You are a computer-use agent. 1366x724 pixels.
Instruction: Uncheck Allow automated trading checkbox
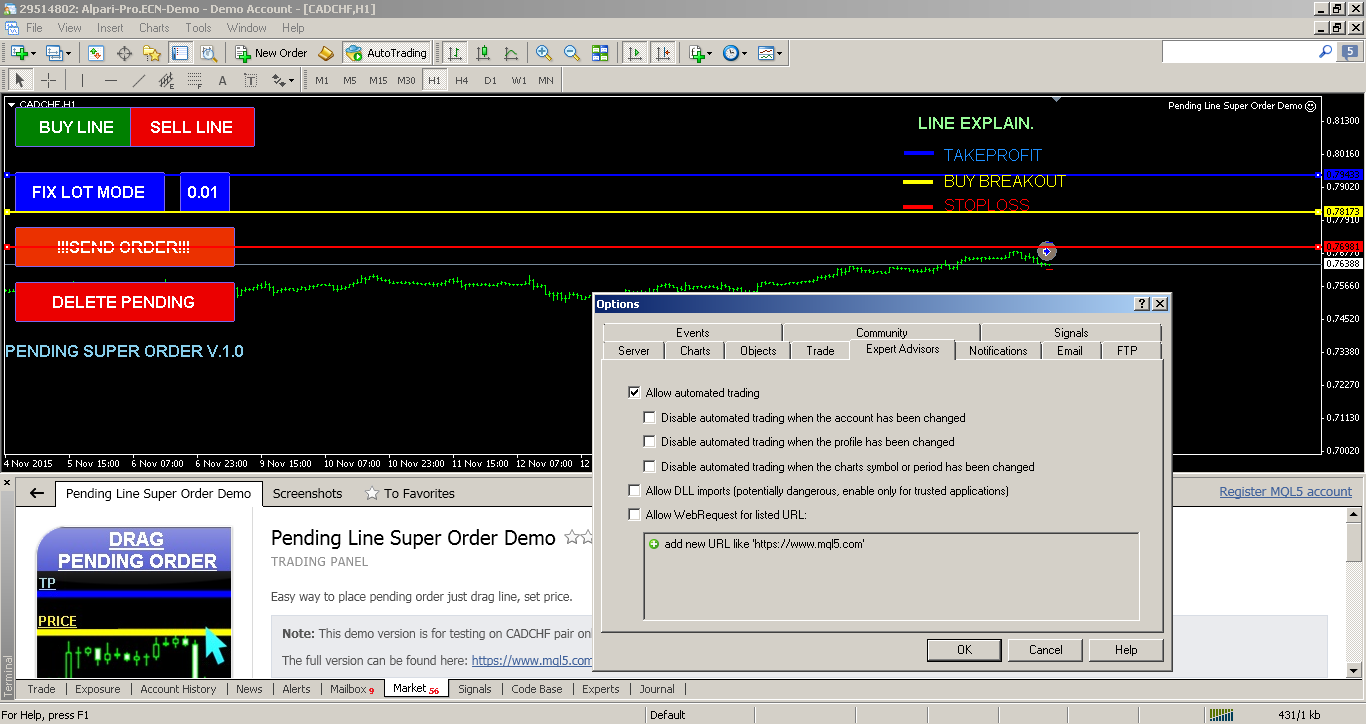point(634,393)
